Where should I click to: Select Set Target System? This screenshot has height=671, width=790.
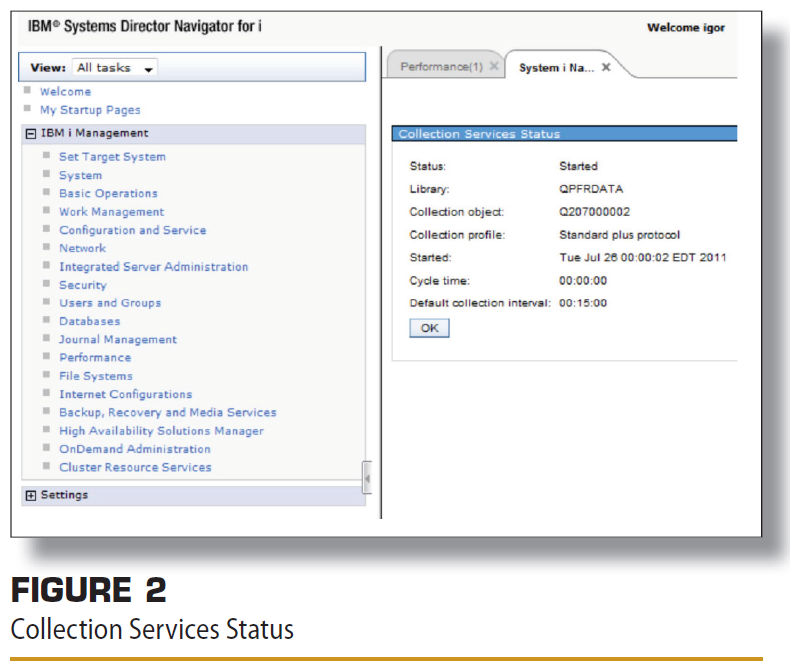tap(112, 157)
